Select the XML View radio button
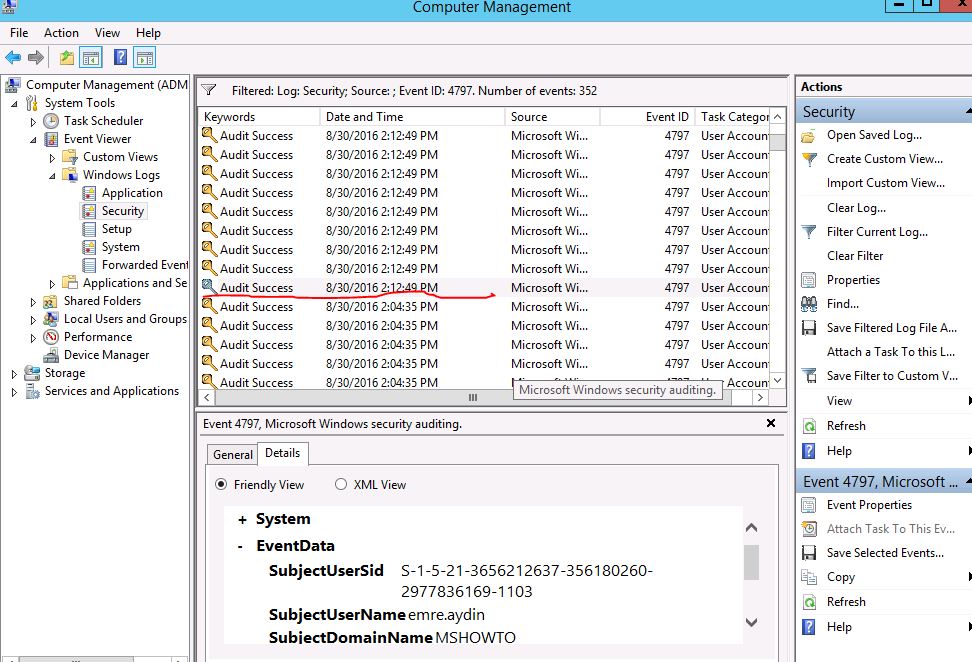Screen dimensions: 972x662 341,485
